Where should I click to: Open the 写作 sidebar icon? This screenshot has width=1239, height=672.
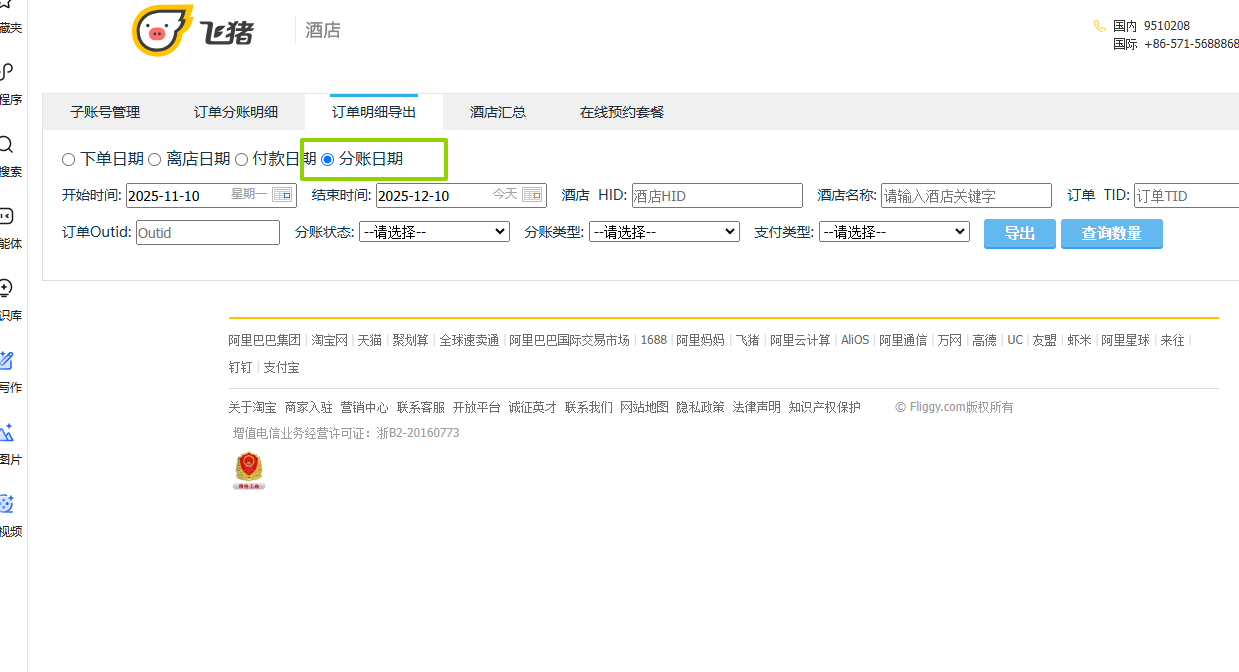[8, 362]
